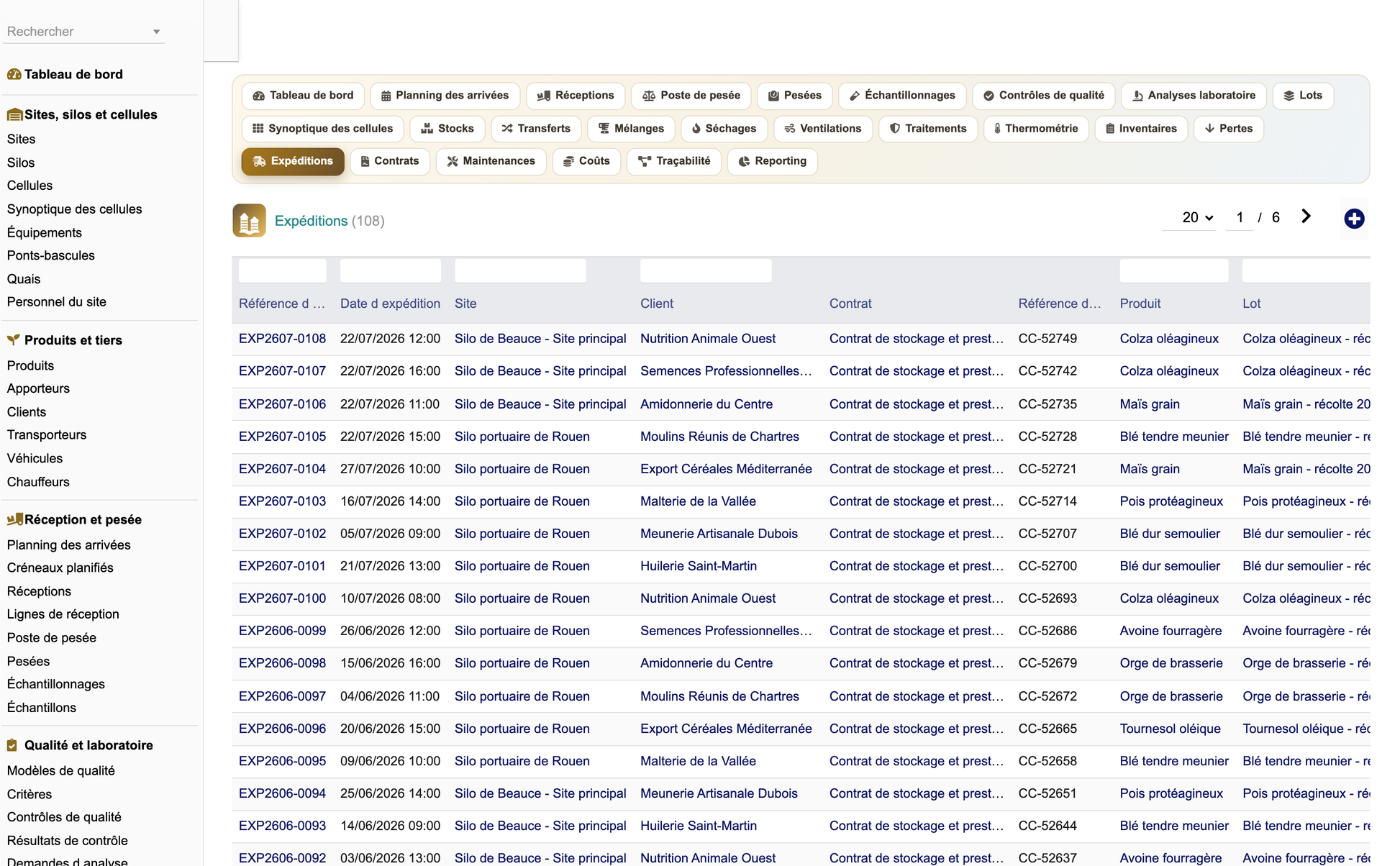The width and height of the screenshot is (1400, 866).
Task: Open the Contrats tab
Action: pyautogui.click(x=390, y=161)
